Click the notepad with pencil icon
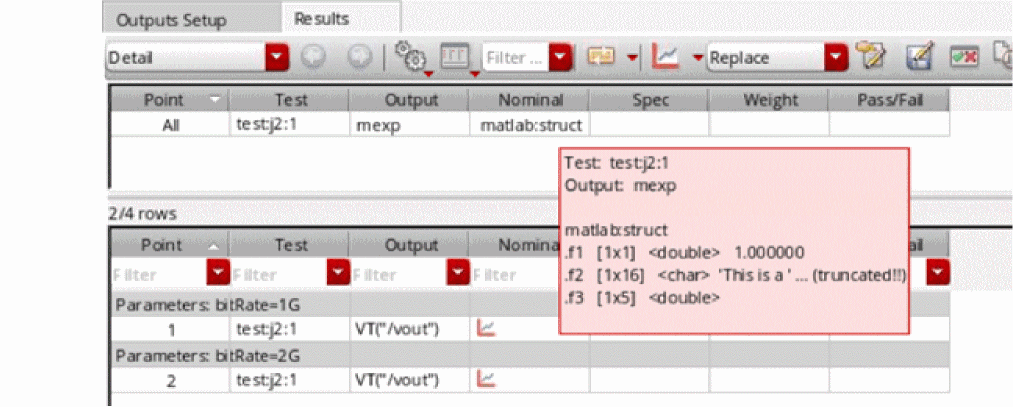 tap(870, 57)
